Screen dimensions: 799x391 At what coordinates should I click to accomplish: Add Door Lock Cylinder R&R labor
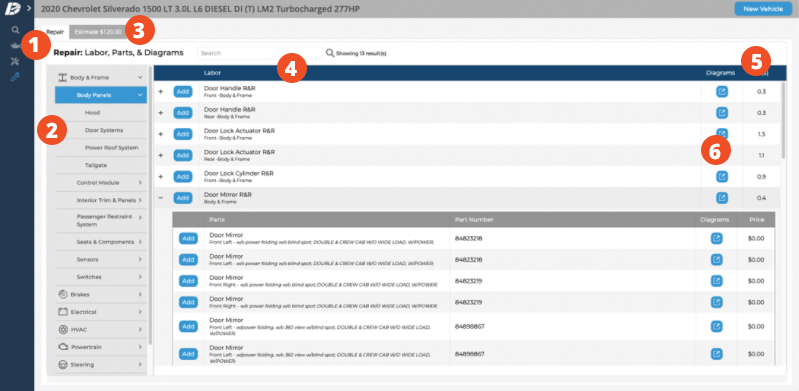tap(183, 176)
